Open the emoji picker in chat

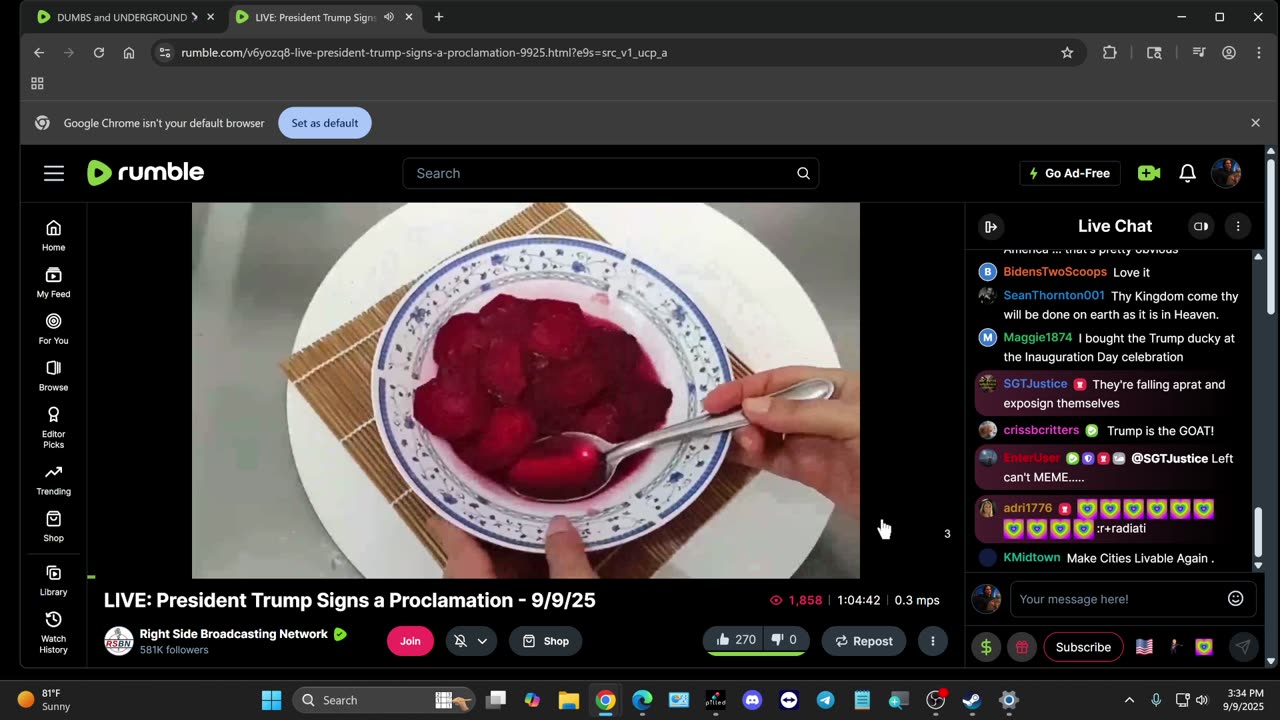tap(1236, 599)
